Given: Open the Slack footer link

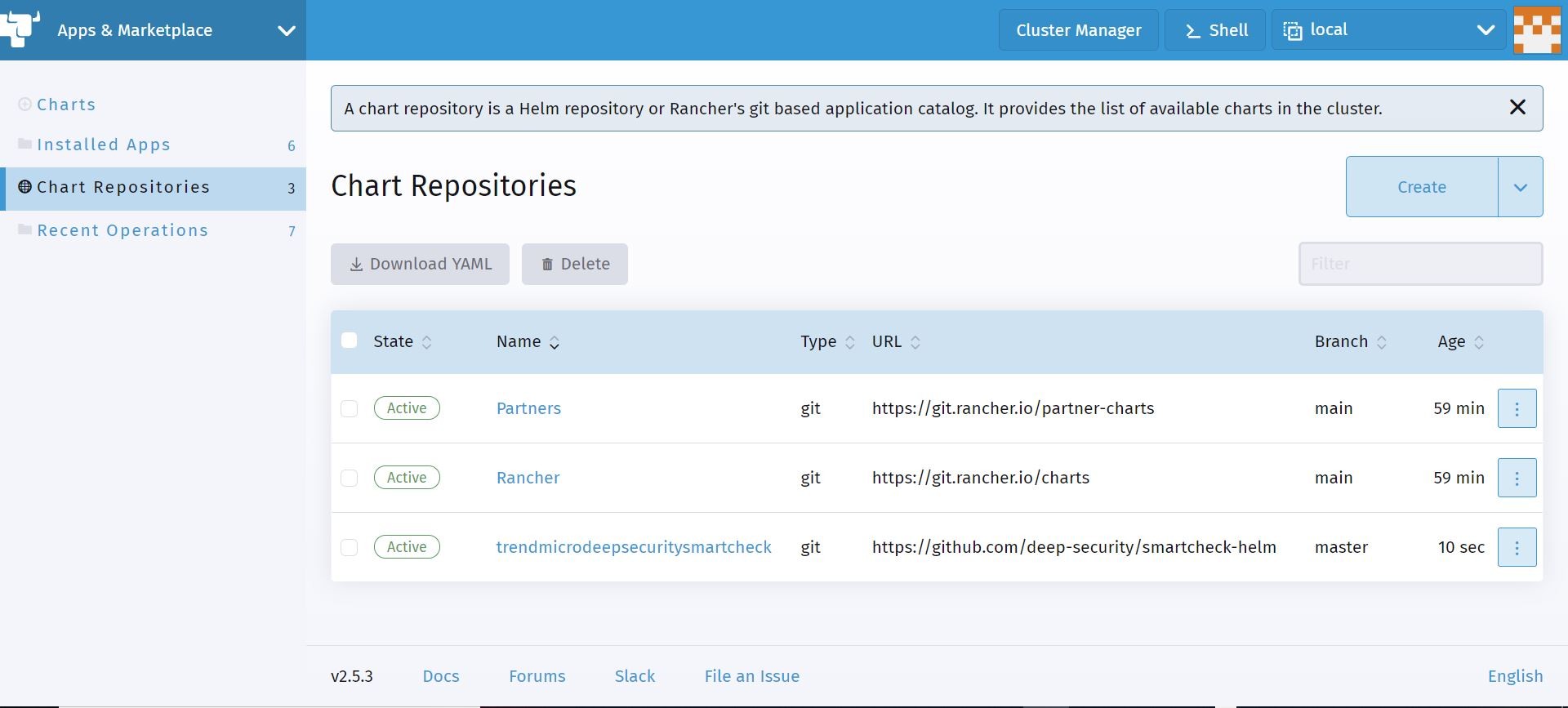Looking at the screenshot, I should [x=635, y=676].
